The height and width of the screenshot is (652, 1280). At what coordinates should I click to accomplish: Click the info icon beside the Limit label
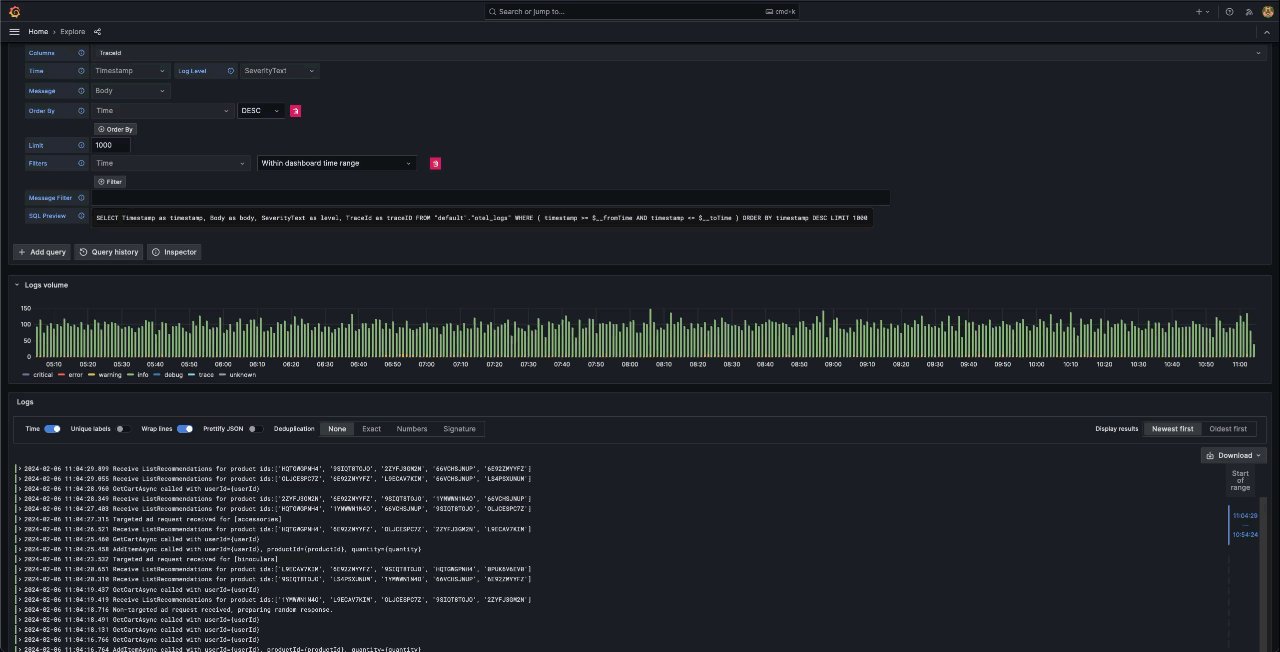pyautogui.click(x=82, y=145)
